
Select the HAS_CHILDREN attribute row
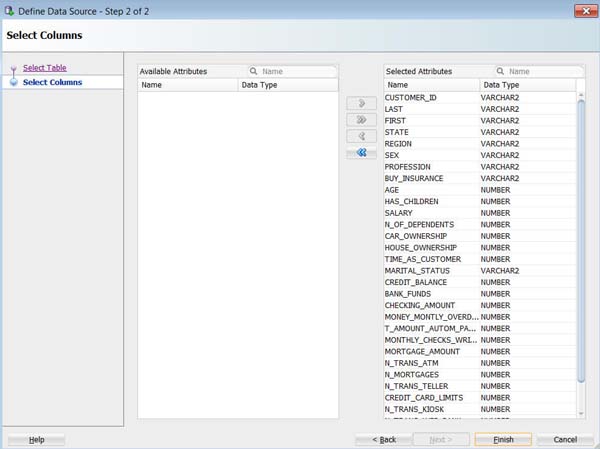480,201
